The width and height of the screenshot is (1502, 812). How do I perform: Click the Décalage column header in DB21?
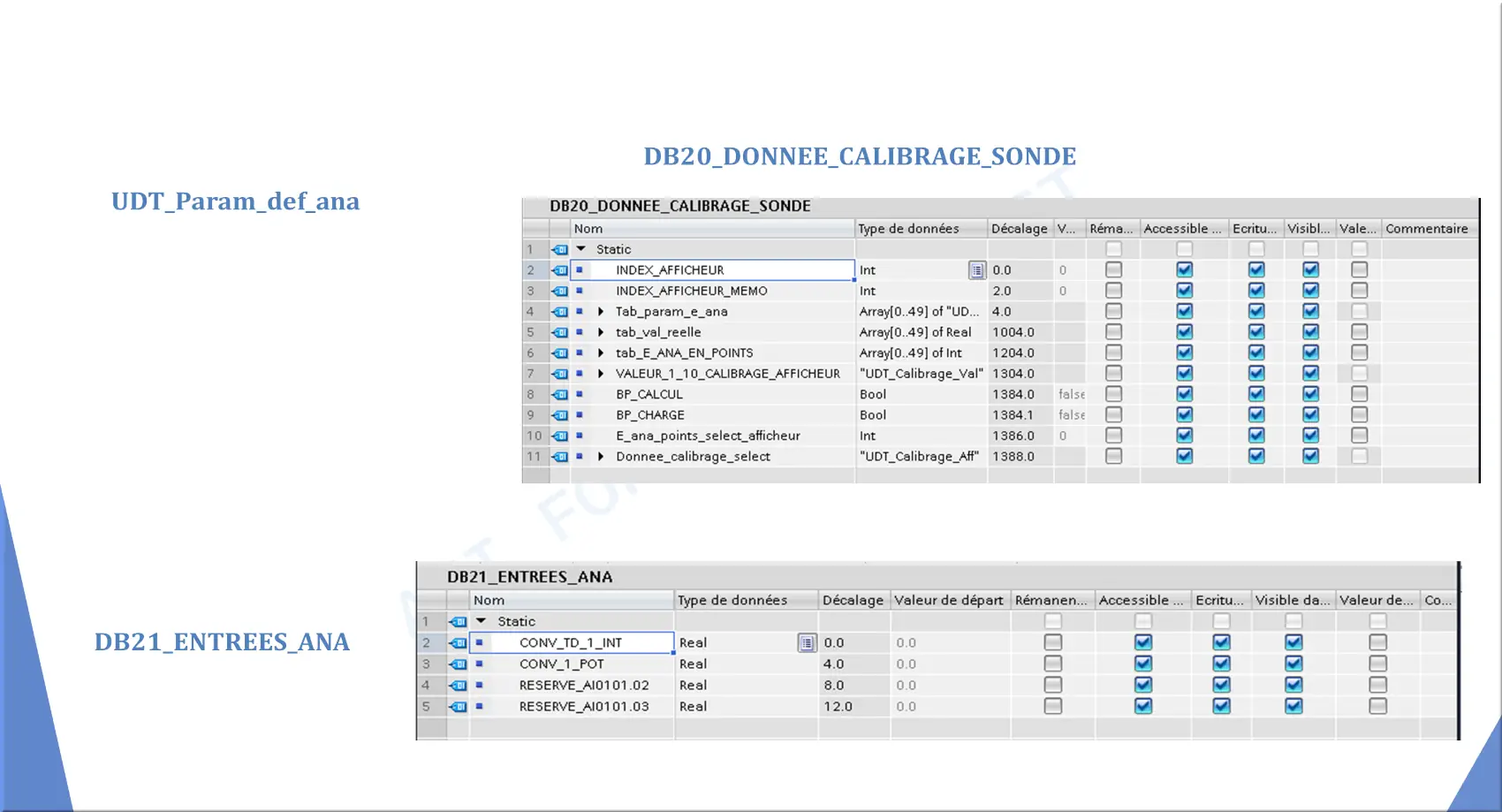coord(853,600)
